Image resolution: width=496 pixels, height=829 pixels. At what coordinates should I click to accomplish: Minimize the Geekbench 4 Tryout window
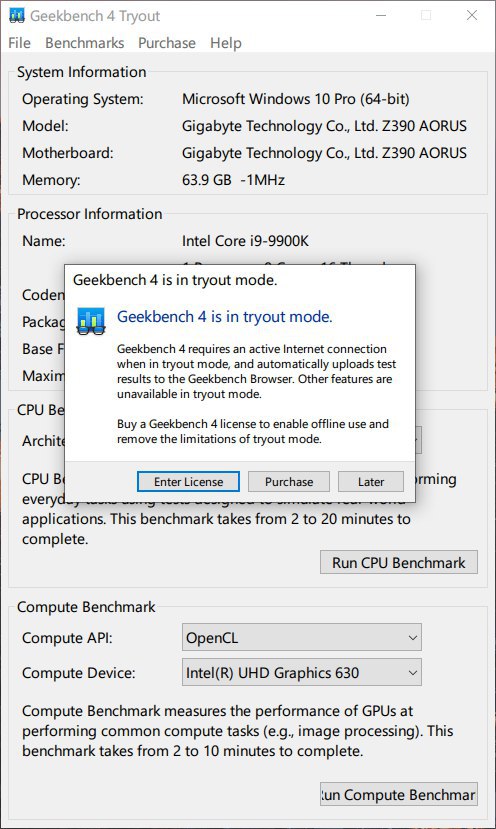pyautogui.click(x=380, y=15)
